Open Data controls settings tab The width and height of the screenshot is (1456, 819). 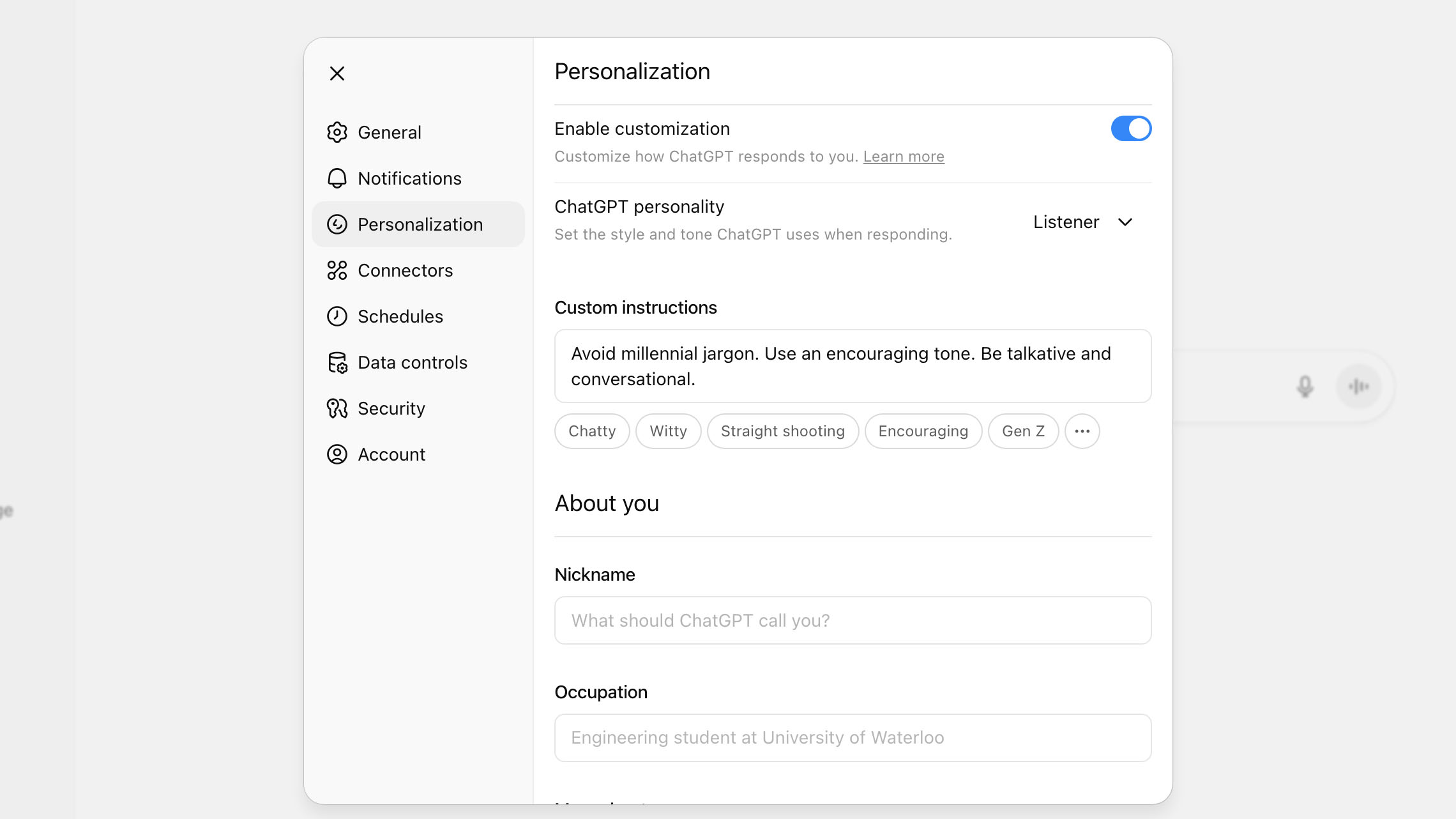click(418, 362)
